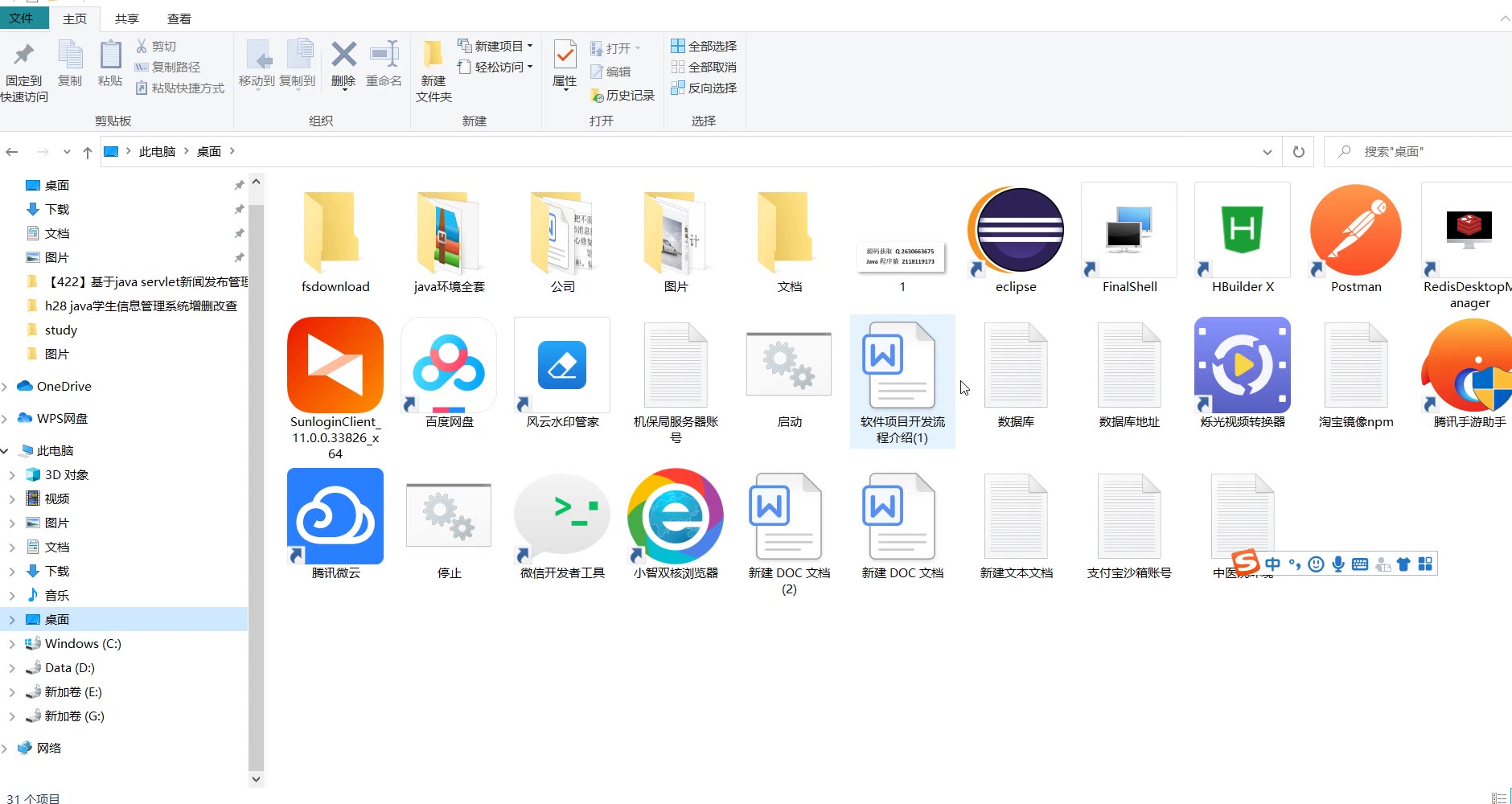Click the navigation pane scroll-down arrow
Screen dimensions: 1512x804
point(256,778)
